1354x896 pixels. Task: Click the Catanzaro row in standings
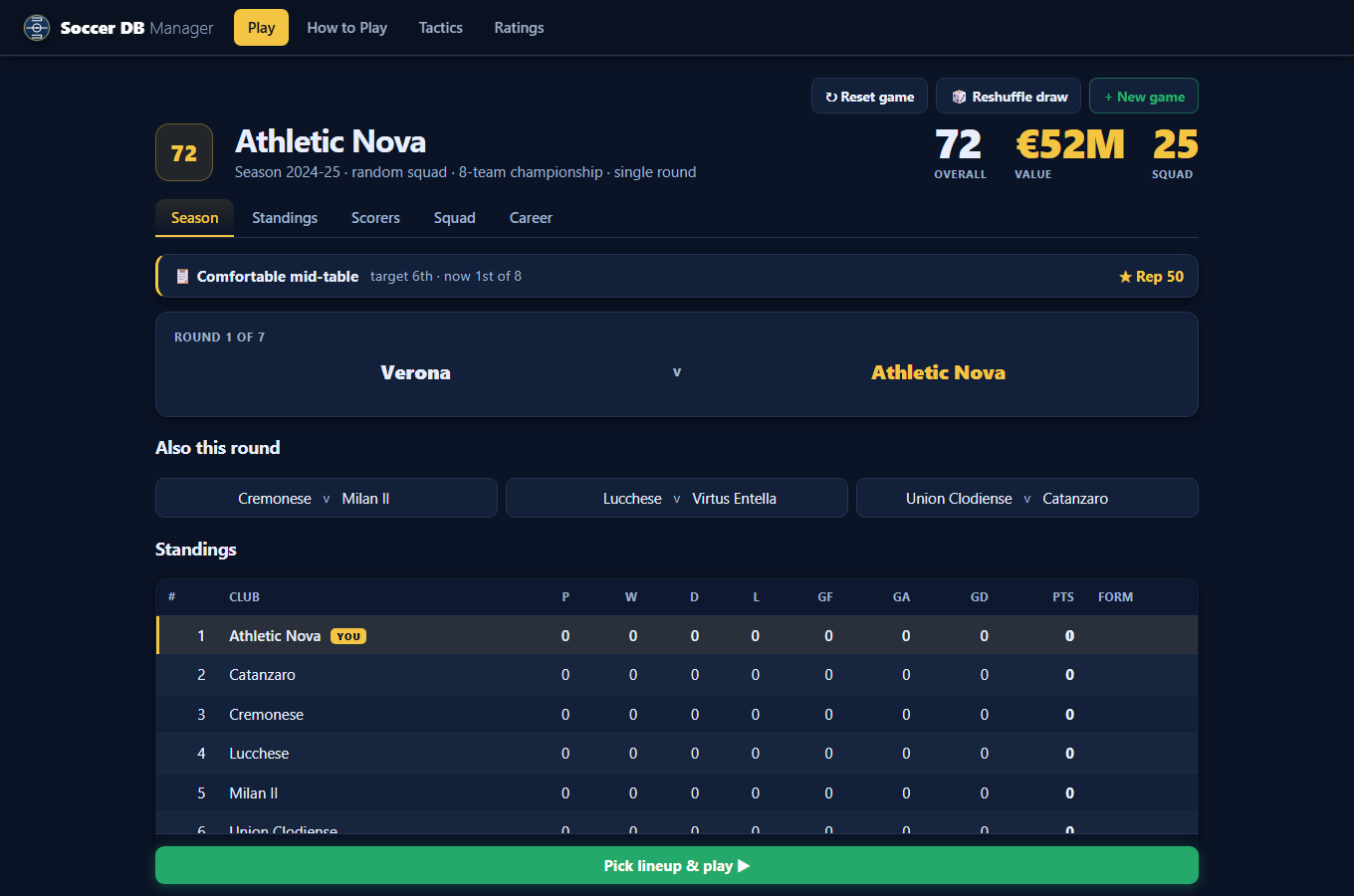tap(677, 675)
